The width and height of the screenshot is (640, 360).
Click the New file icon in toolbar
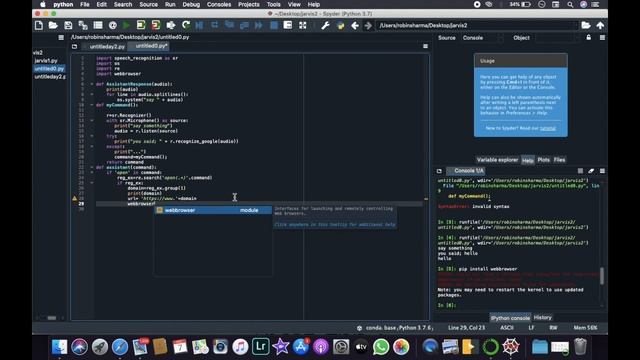pos(39,25)
